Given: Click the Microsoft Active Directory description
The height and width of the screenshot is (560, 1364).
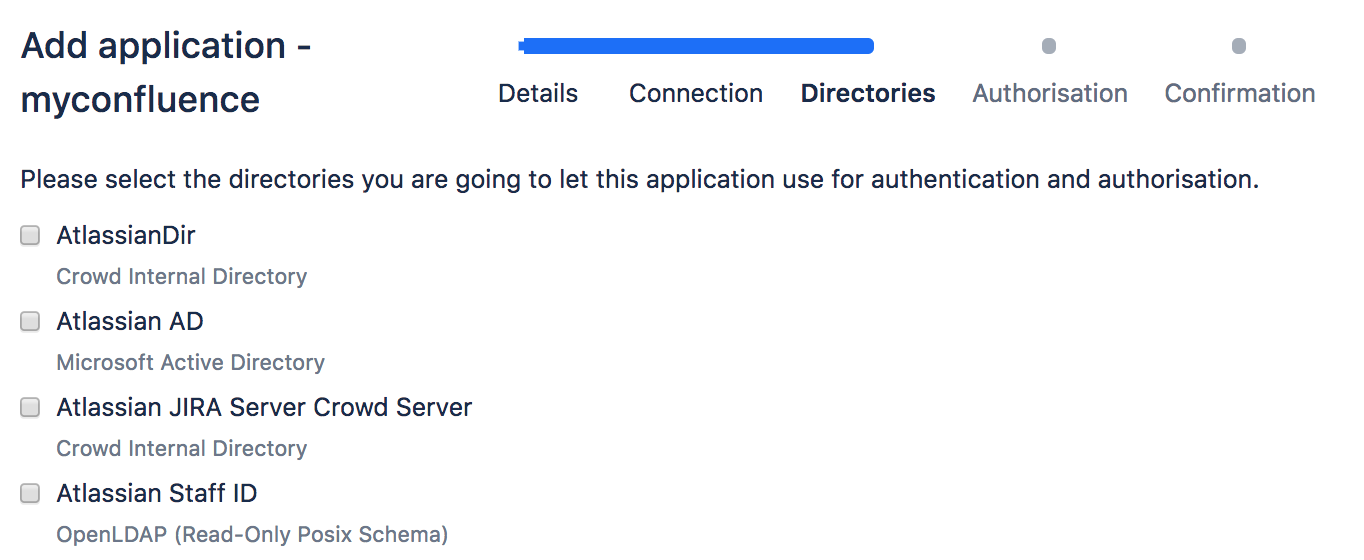Looking at the screenshot, I should 190,363.
